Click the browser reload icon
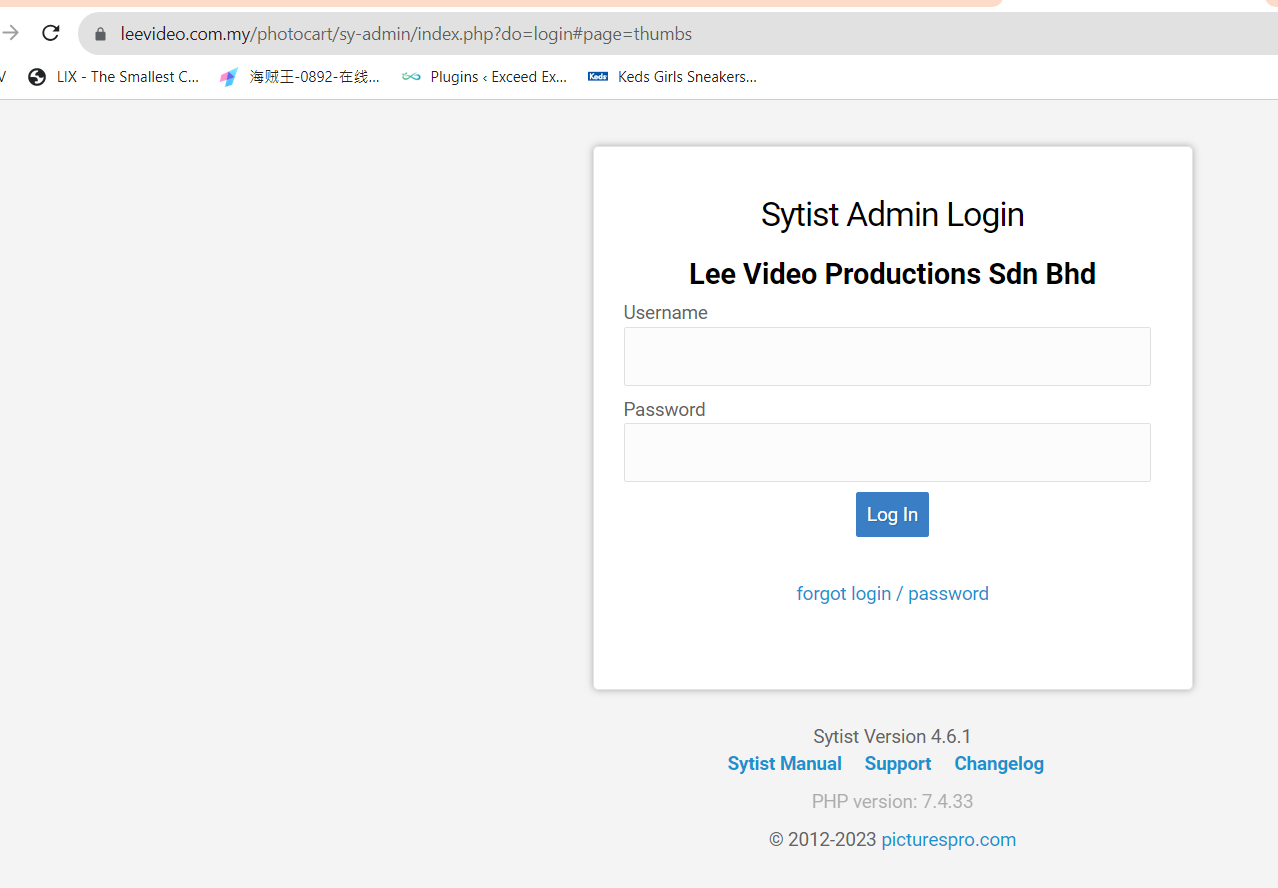1278x888 pixels. coord(51,33)
